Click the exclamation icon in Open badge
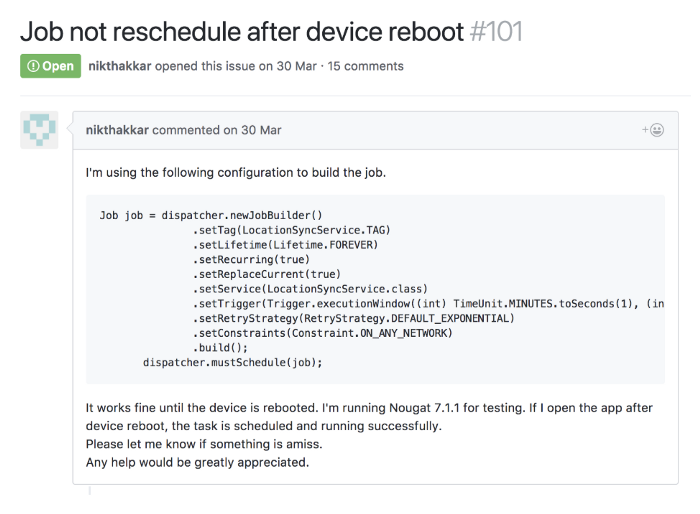Screen dimensions: 700x514 [32, 66]
